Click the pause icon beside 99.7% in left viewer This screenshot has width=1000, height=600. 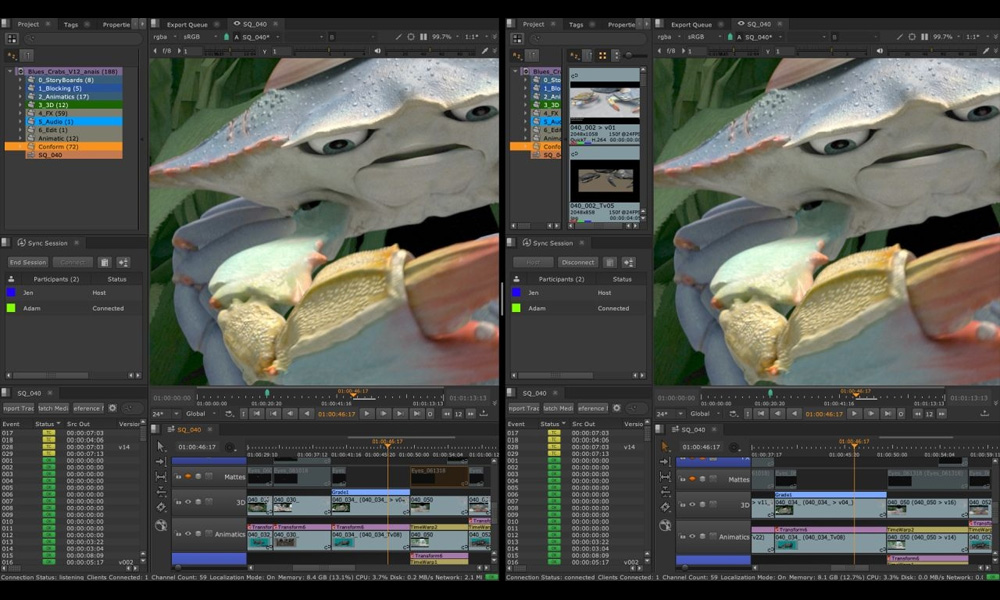[423, 37]
